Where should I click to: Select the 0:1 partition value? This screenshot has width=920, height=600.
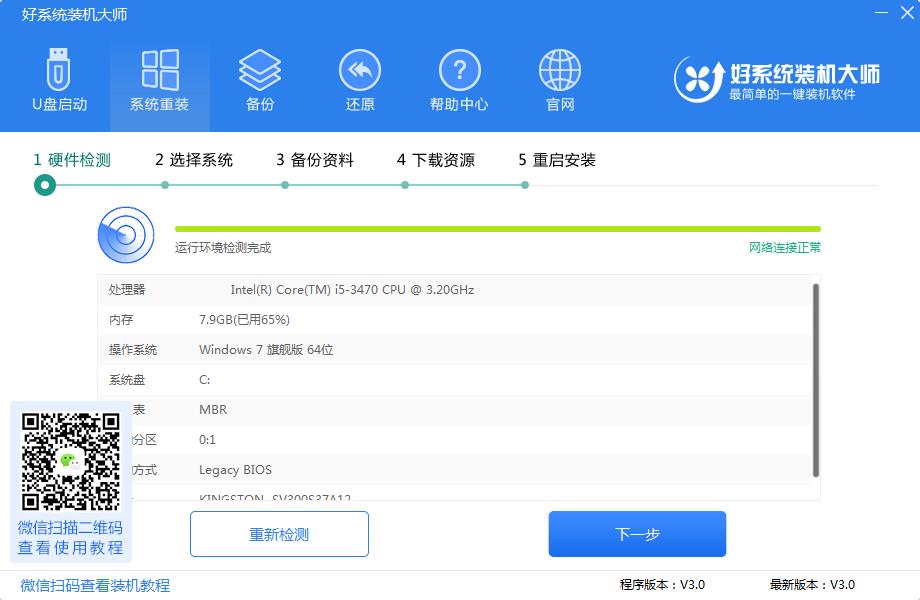click(x=207, y=440)
